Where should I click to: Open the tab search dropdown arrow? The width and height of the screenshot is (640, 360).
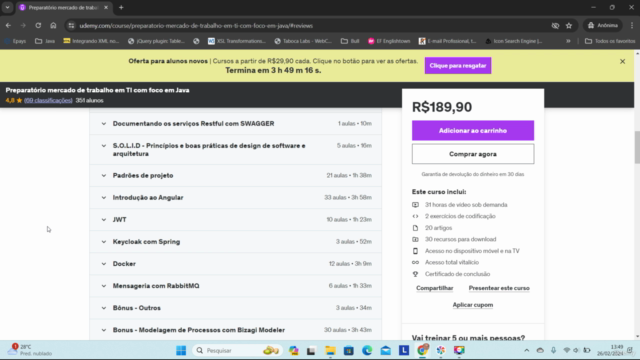click(x=7, y=7)
